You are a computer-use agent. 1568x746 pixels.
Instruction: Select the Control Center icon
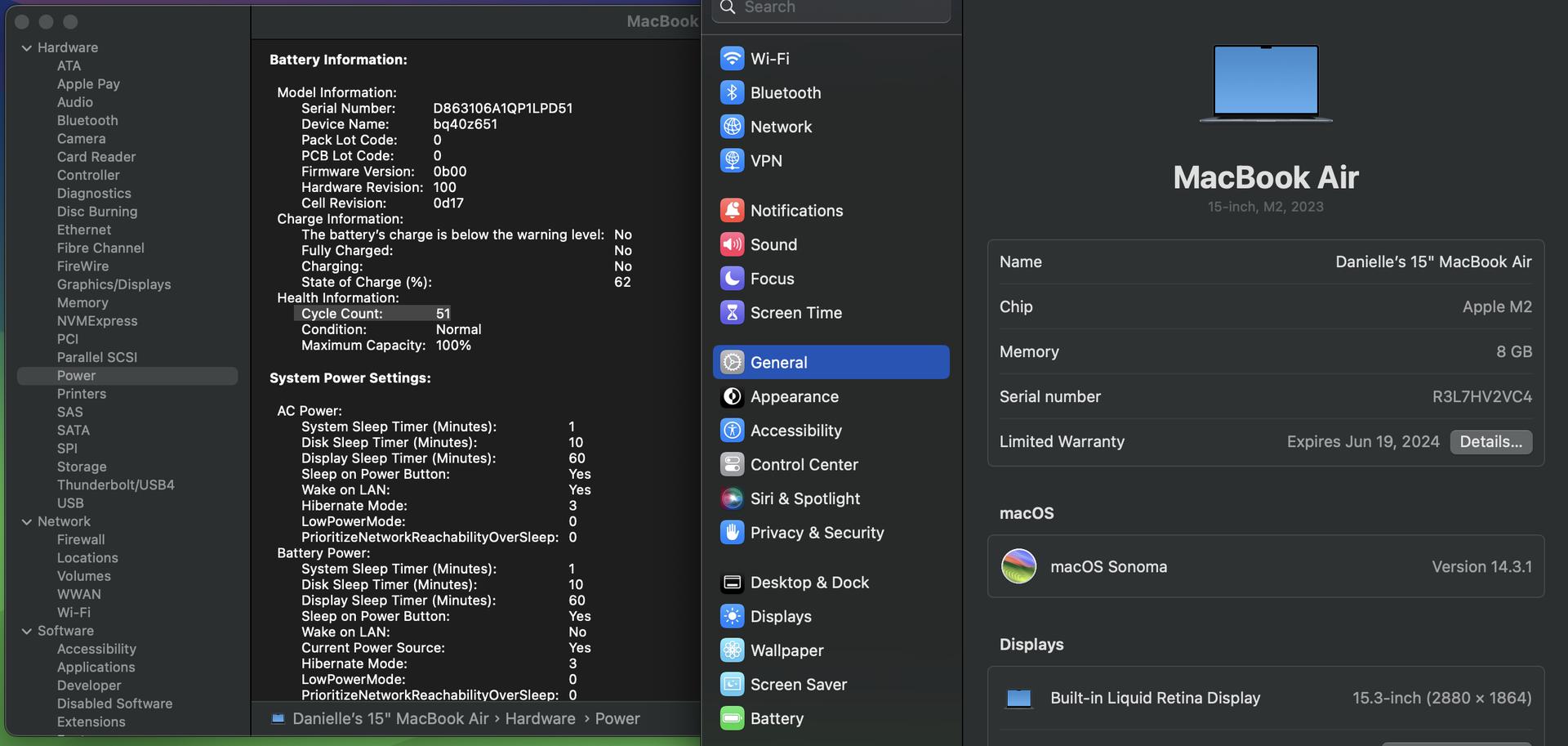pos(732,465)
